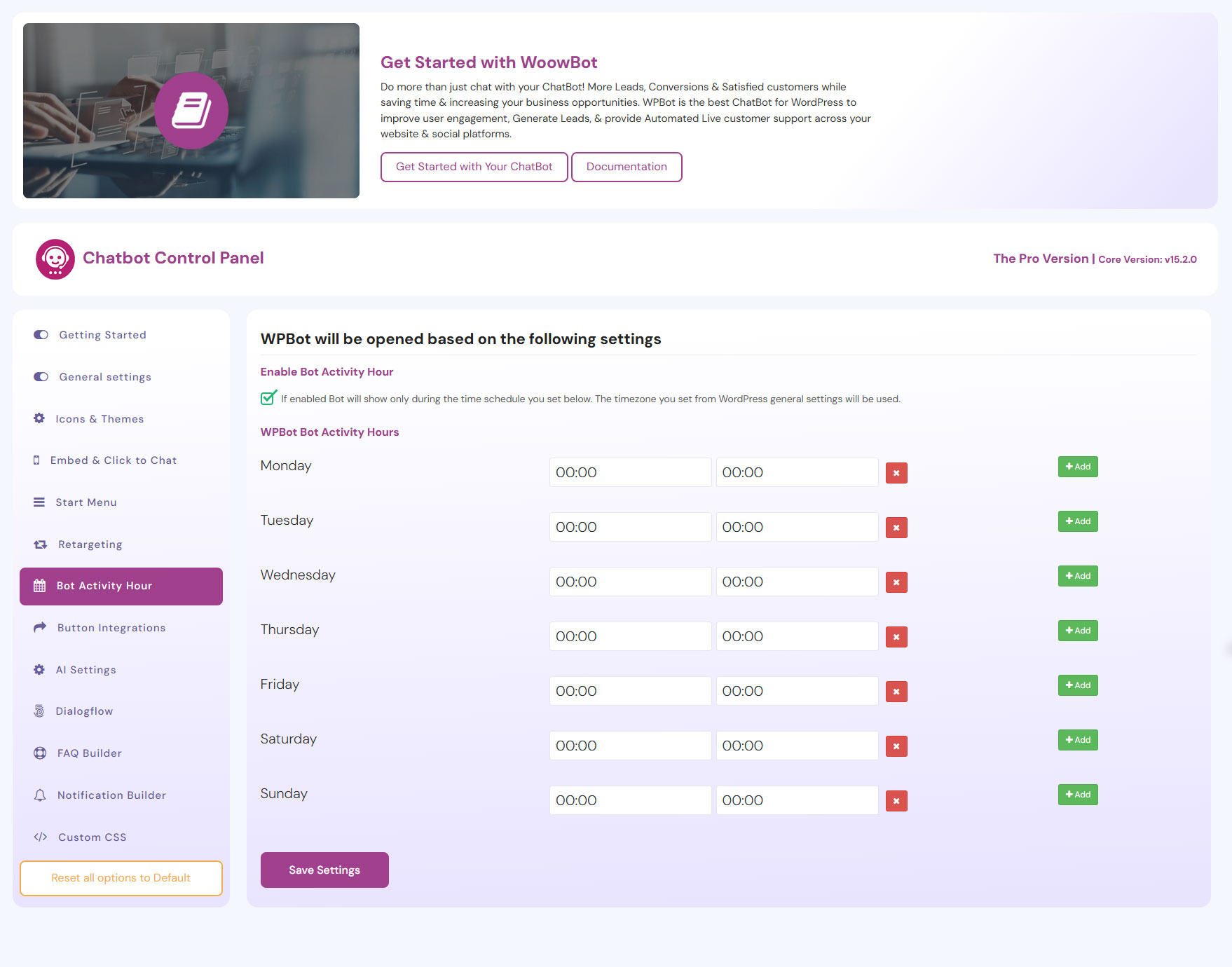Open the AI Settings section
The image size is (1232, 967).
[x=85, y=670]
